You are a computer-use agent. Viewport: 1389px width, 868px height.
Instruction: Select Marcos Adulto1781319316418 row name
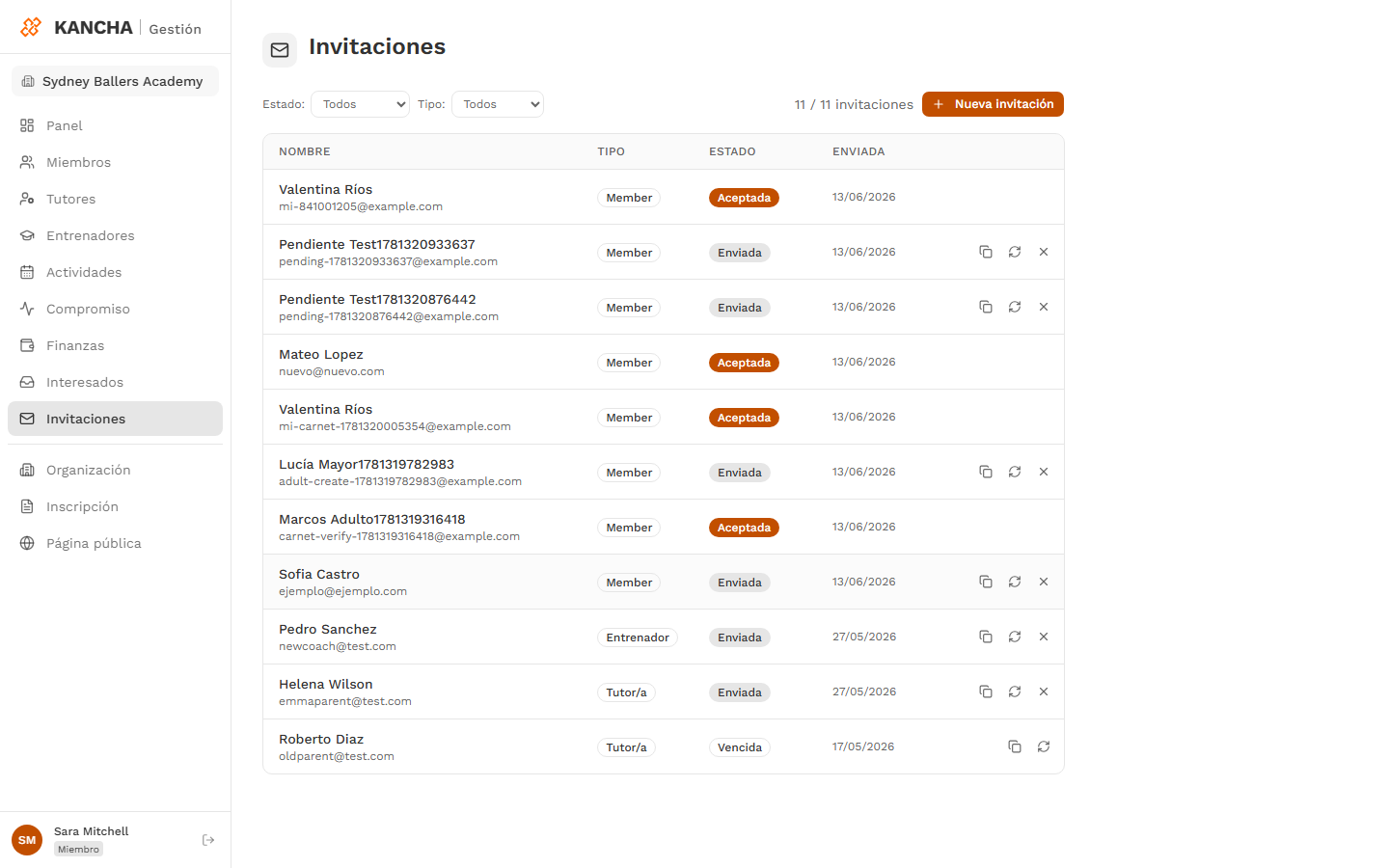(x=372, y=519)
